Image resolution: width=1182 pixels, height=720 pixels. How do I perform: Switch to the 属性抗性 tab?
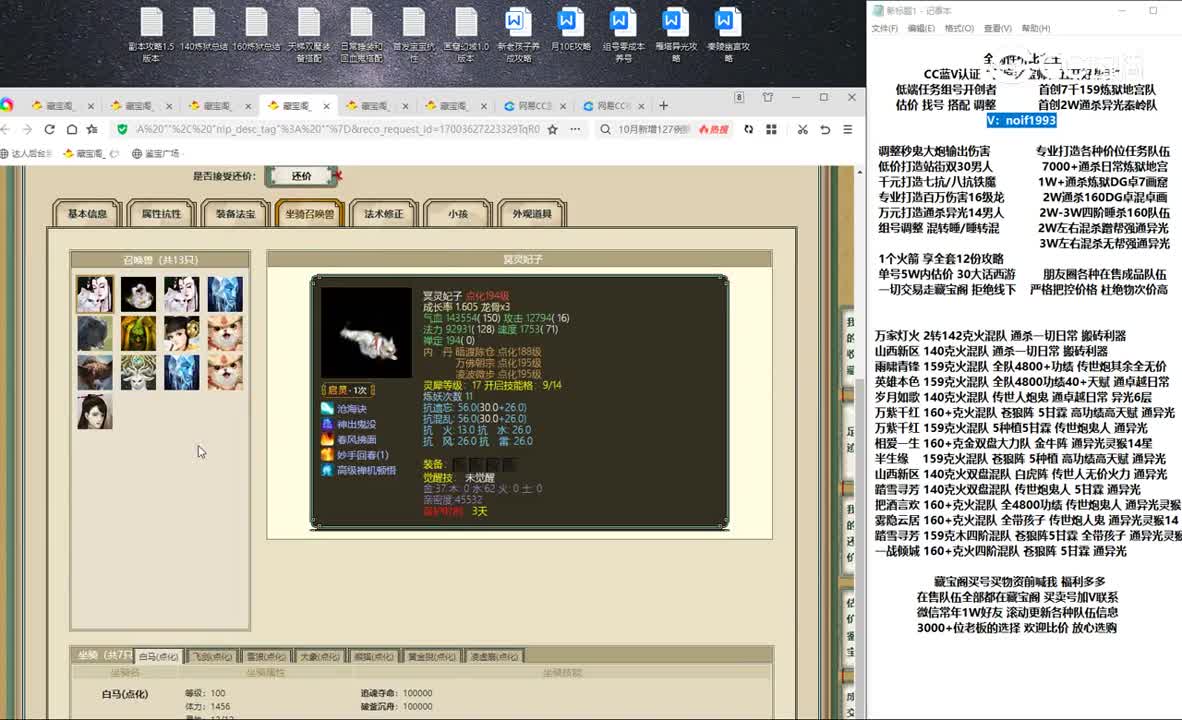click(x=161, y=214)
